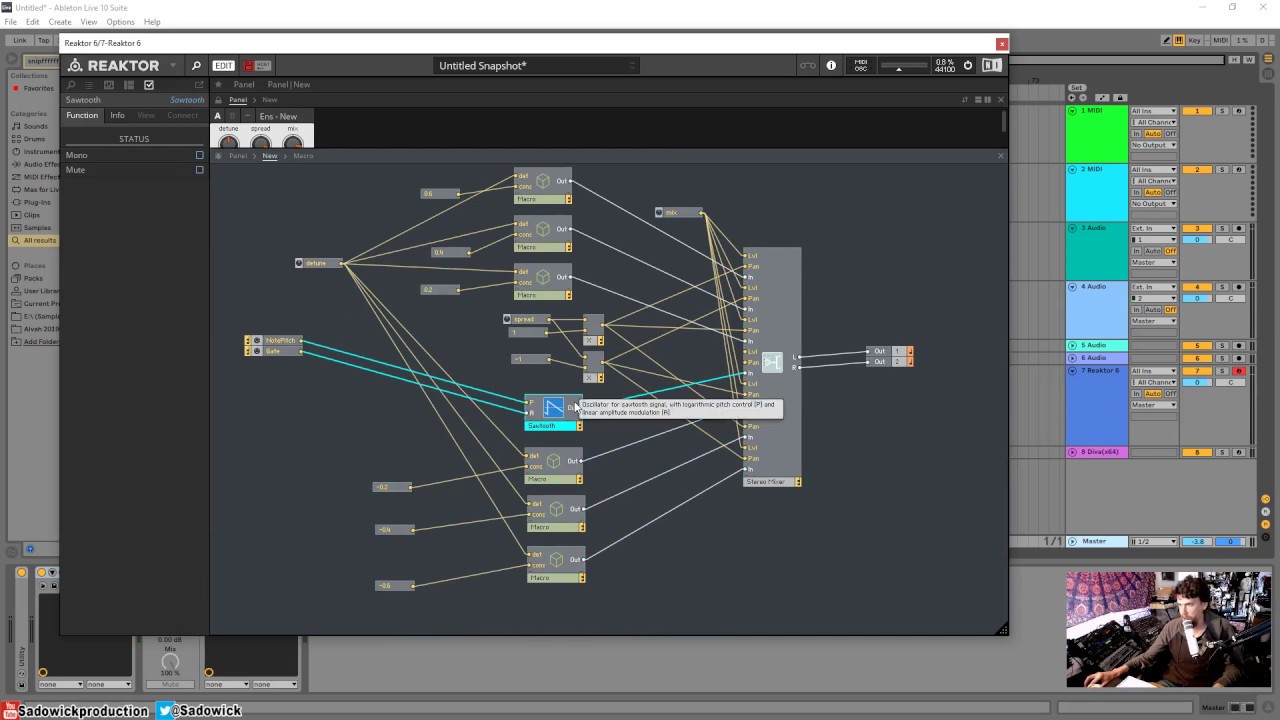Screen dimensions: 1280x720
Task: Open 7 Reaktor 6 Master output dropdown
Action: point(1154,405)
